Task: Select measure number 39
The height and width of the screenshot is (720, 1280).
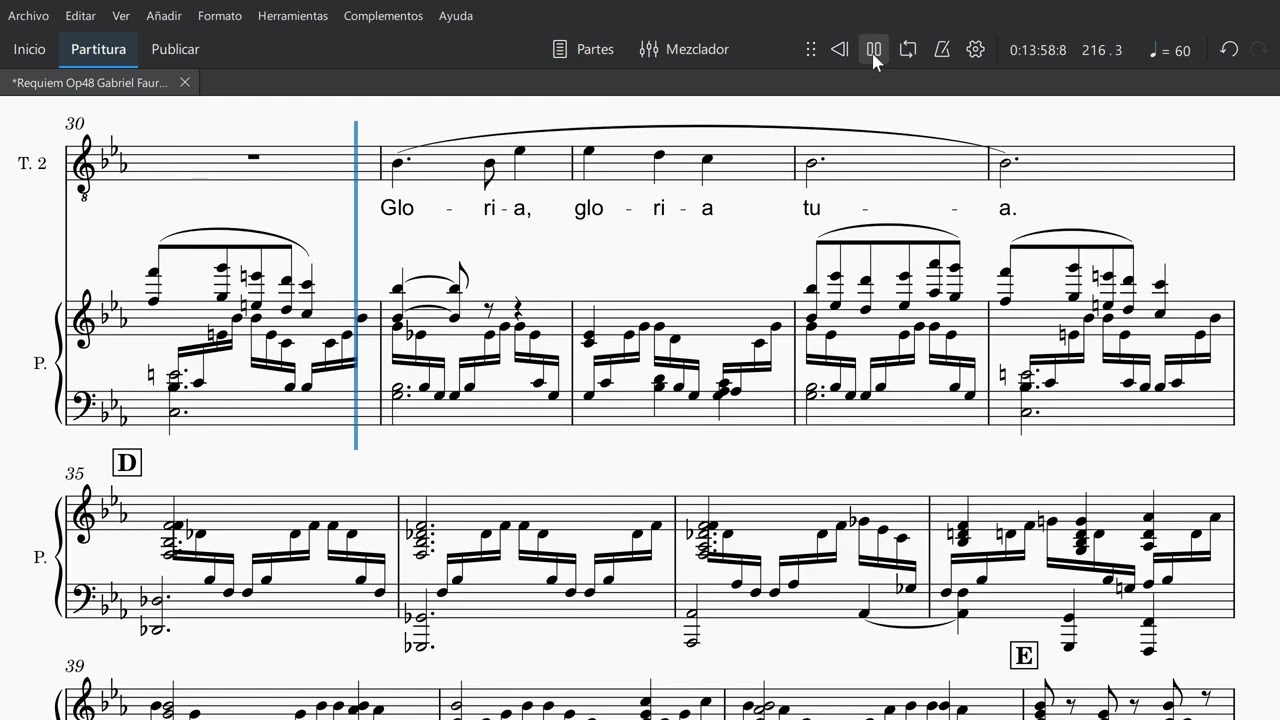Action: click(x=75, y=666)
